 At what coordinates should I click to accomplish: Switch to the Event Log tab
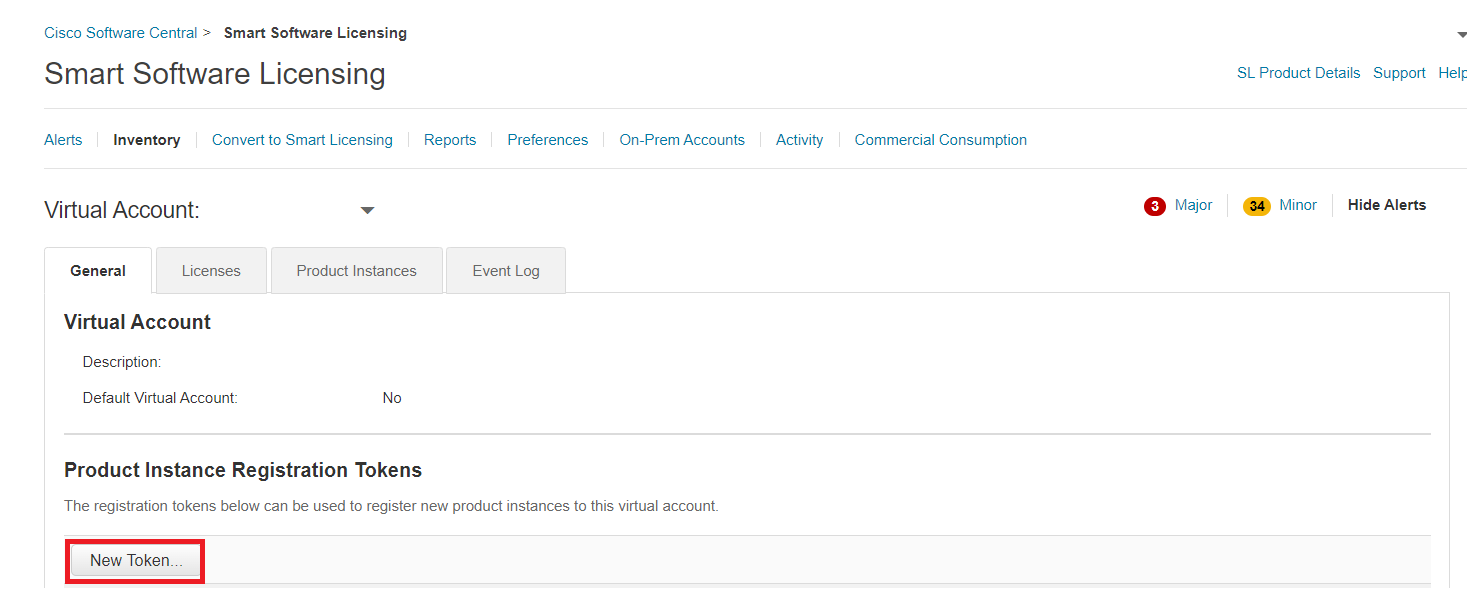click(506, 271)
